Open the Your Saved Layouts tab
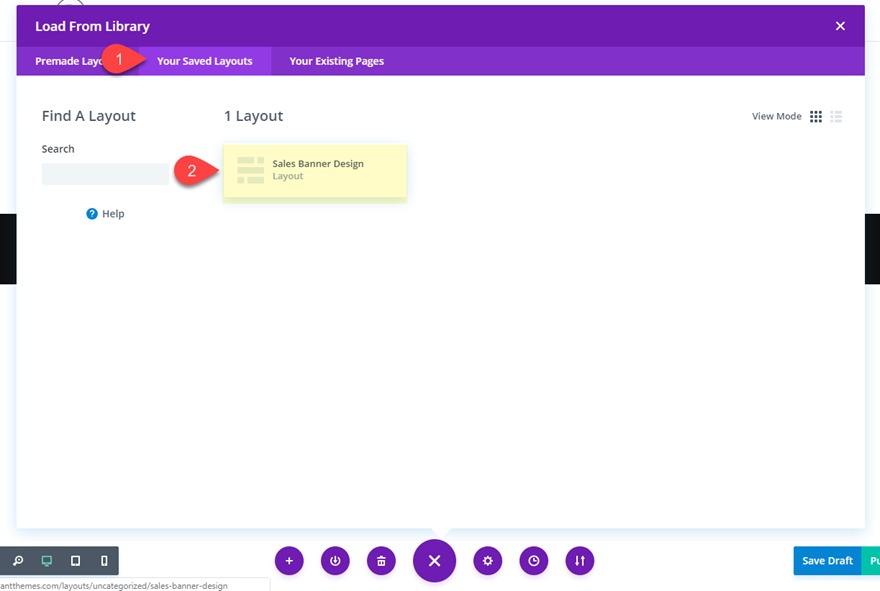This screenshot has width=880, height=591. pos(205,61)
